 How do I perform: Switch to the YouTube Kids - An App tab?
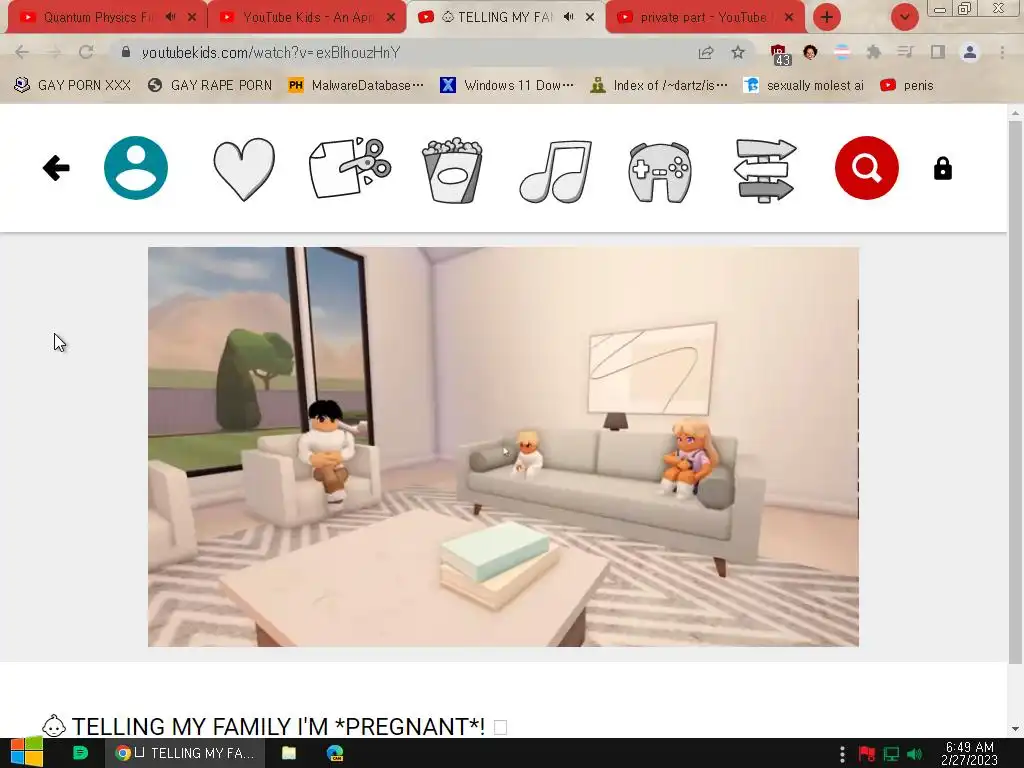[307, 17]
